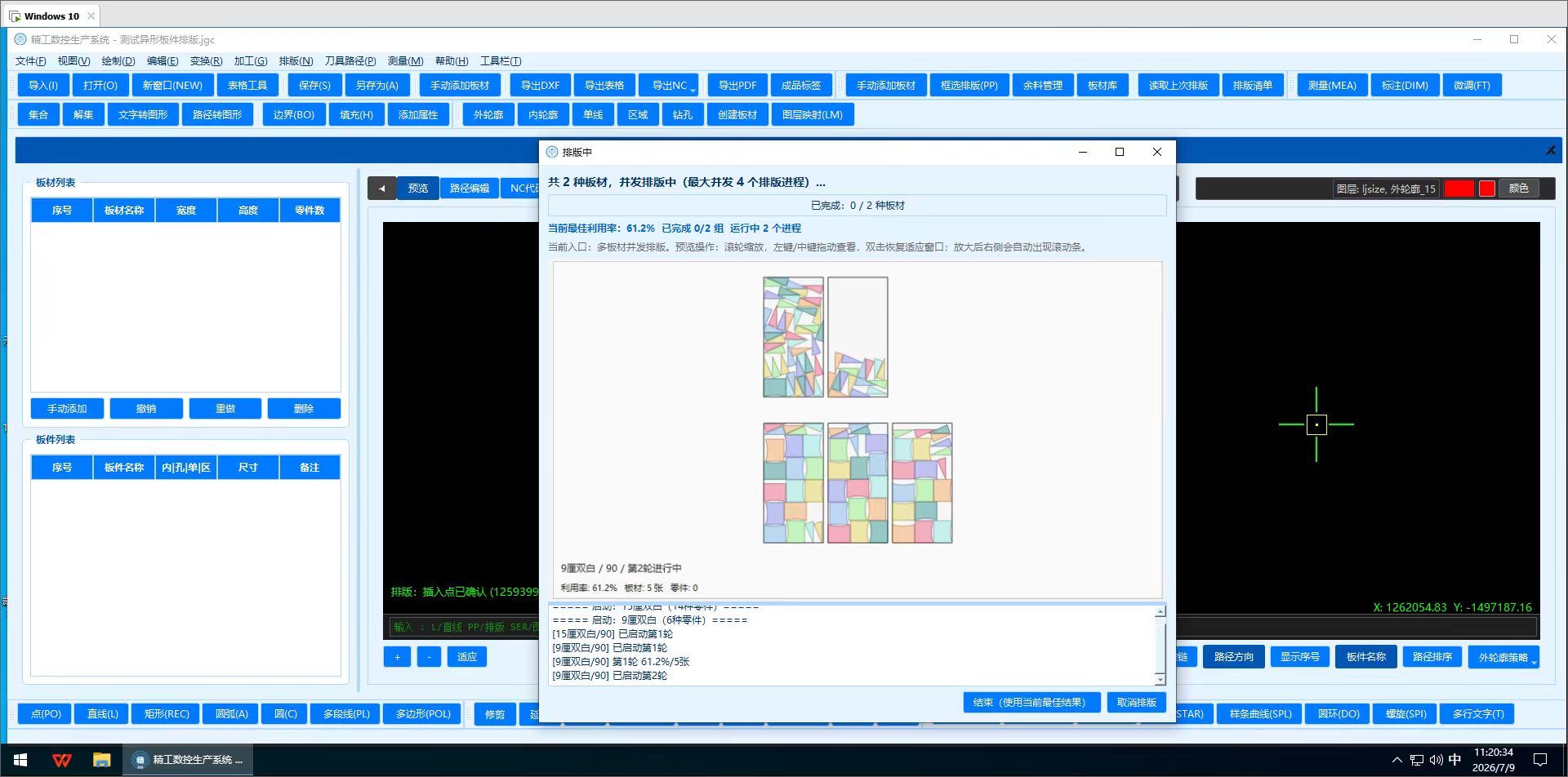Click the second nesting preview thumbnail in top row
1568x777 pixels.
point(857,337)
